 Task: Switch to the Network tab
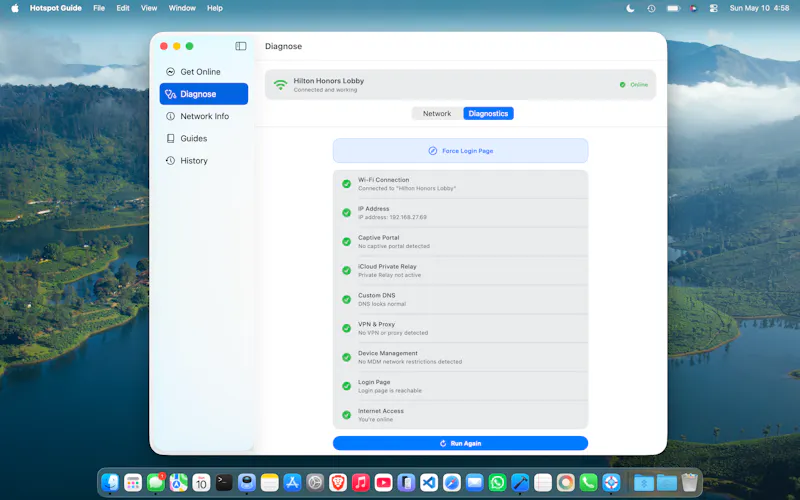point(437,113)
